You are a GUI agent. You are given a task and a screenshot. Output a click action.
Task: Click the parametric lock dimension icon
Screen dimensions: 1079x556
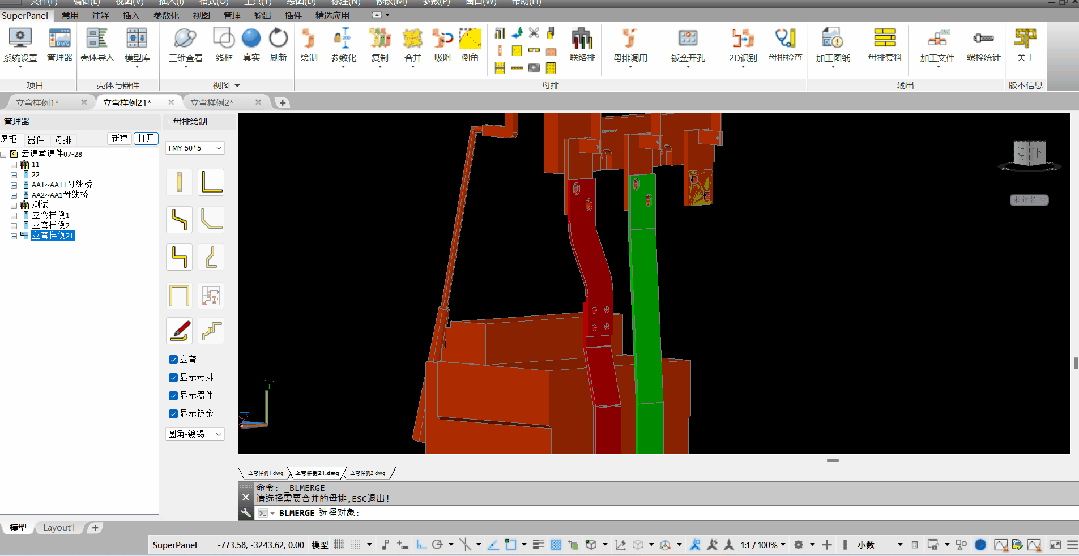(x=343, y=38)
